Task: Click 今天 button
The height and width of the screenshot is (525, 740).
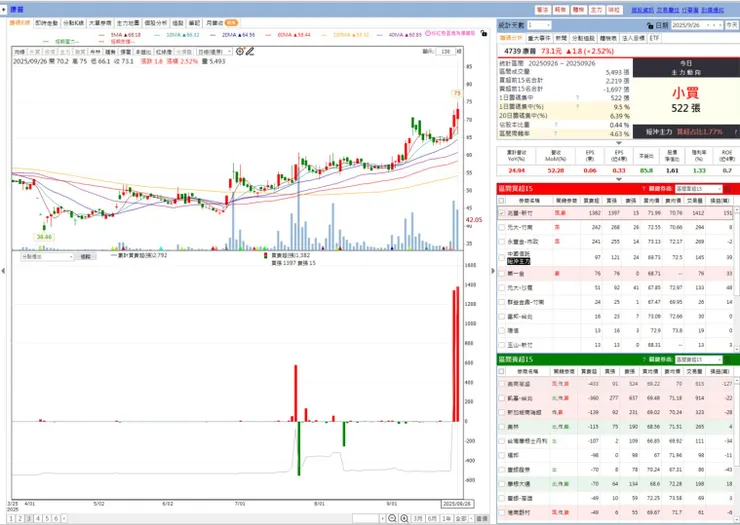Action: (732, 25)
